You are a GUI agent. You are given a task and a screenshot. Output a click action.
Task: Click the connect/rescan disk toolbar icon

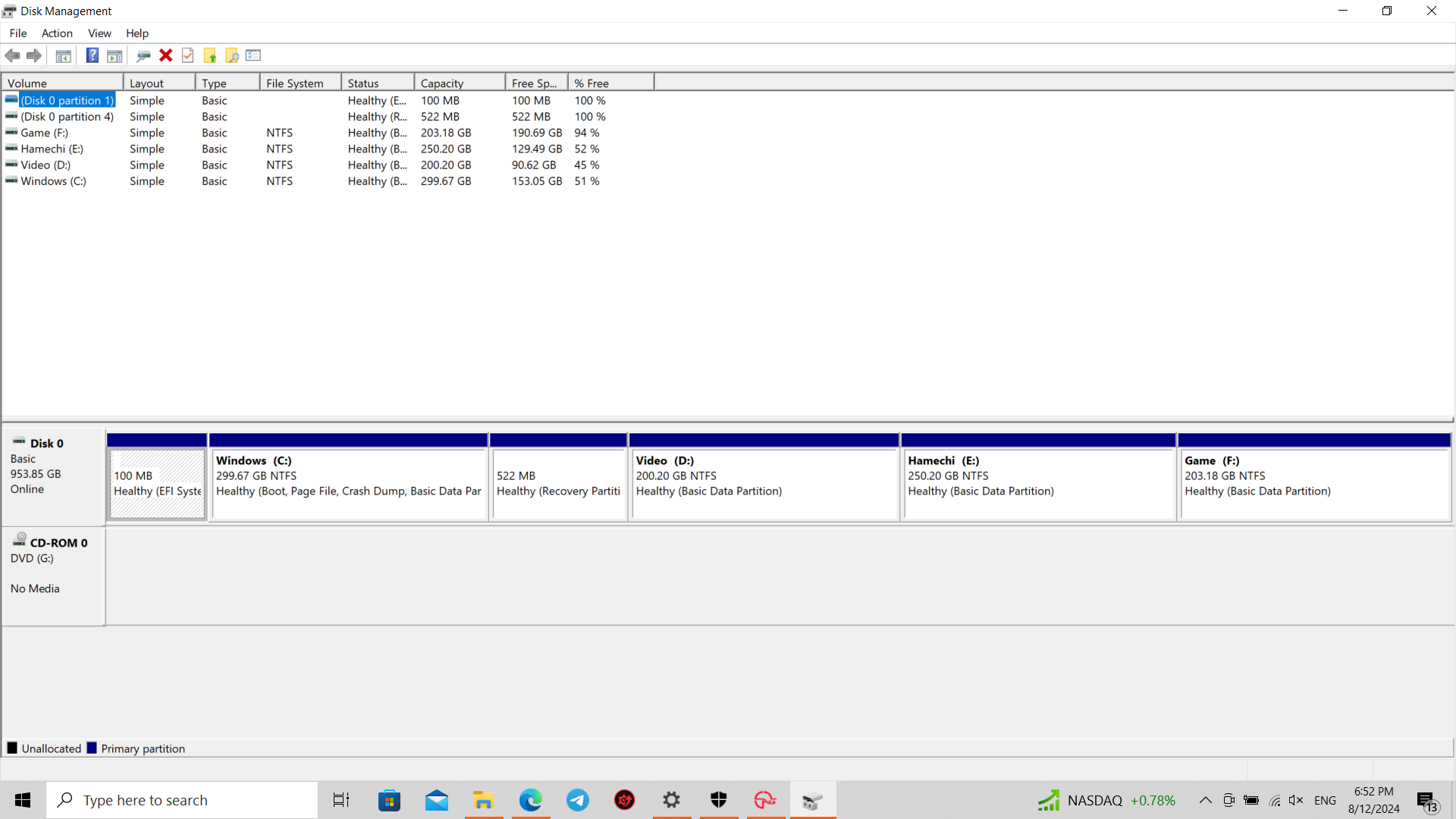[x=143, y=55]
